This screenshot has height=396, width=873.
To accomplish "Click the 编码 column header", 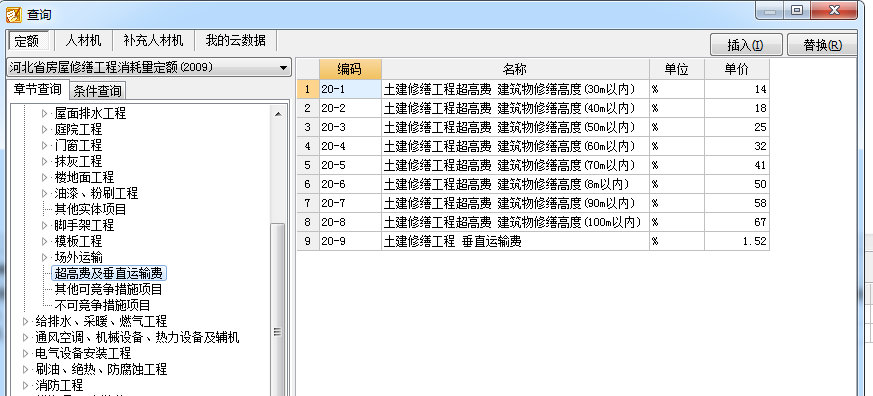I will click(350, 69).
